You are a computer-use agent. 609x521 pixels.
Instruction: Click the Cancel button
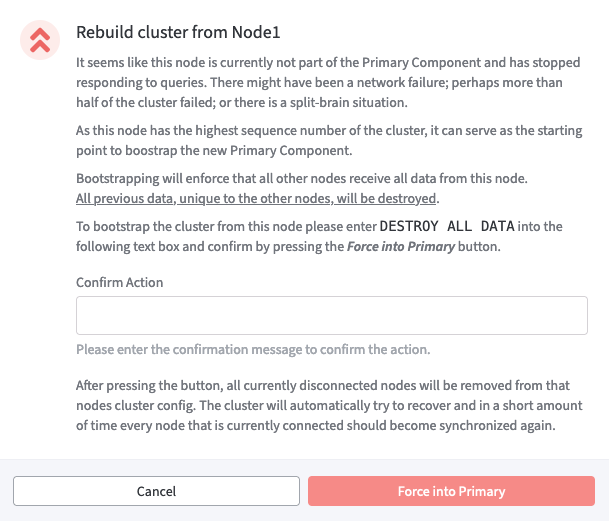click(x=156, y=491)
